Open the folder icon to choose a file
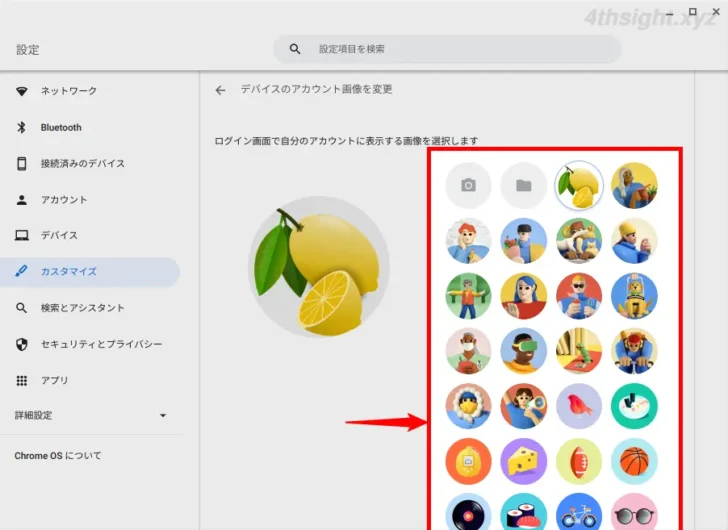The image size is (728, 530). [x=523, y=186]
